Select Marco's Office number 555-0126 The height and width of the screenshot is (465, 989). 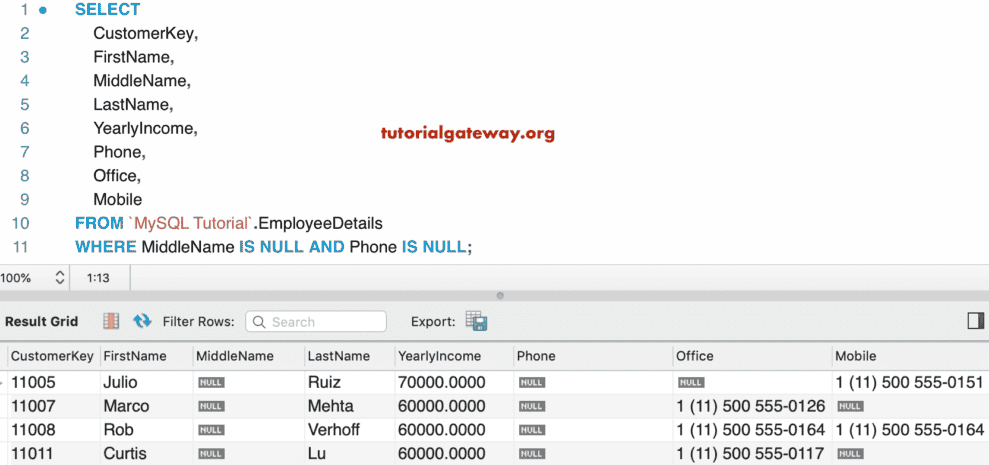point(751,406)
